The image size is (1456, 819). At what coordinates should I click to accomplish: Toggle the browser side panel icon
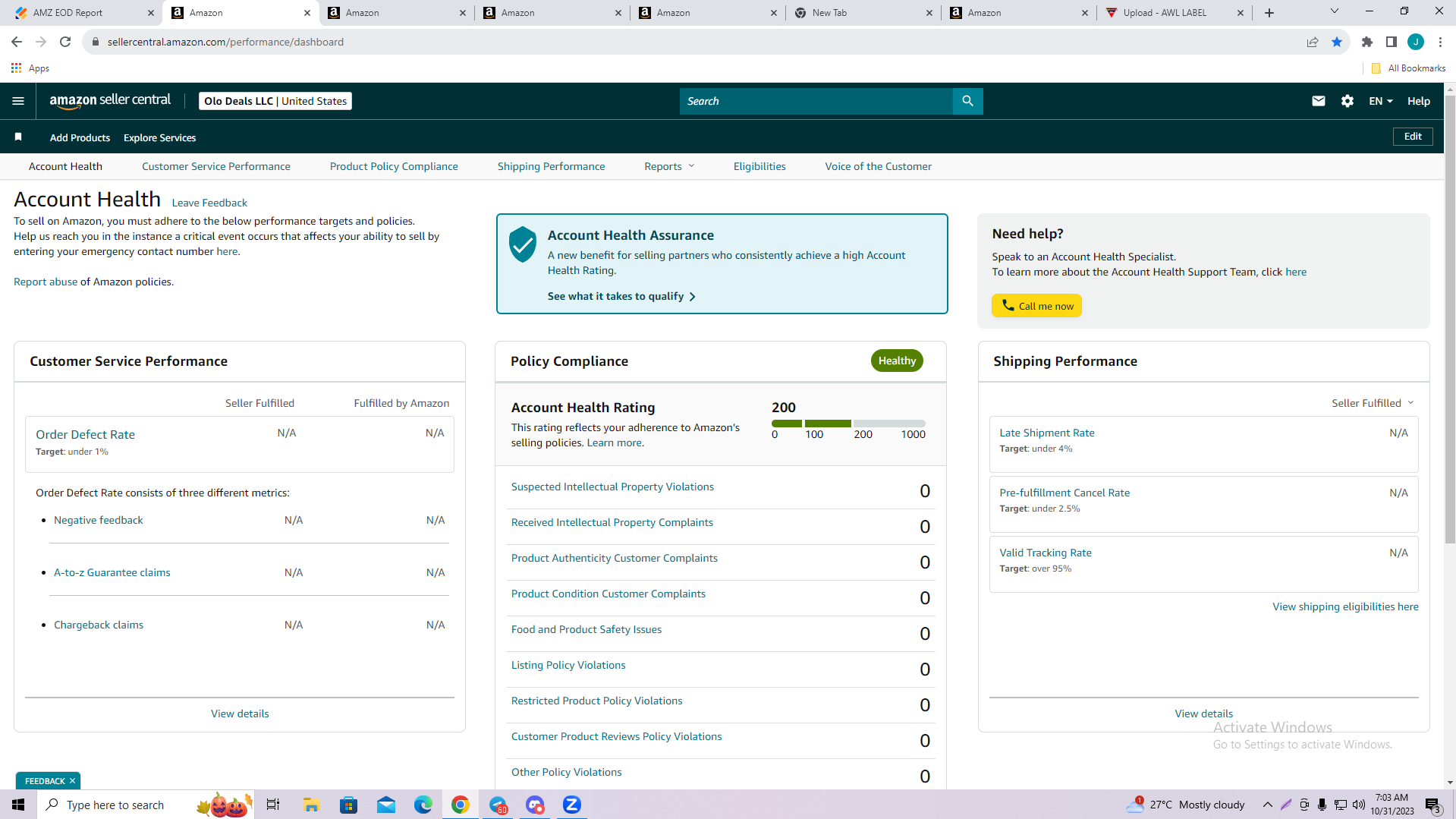coord(1392,42)
